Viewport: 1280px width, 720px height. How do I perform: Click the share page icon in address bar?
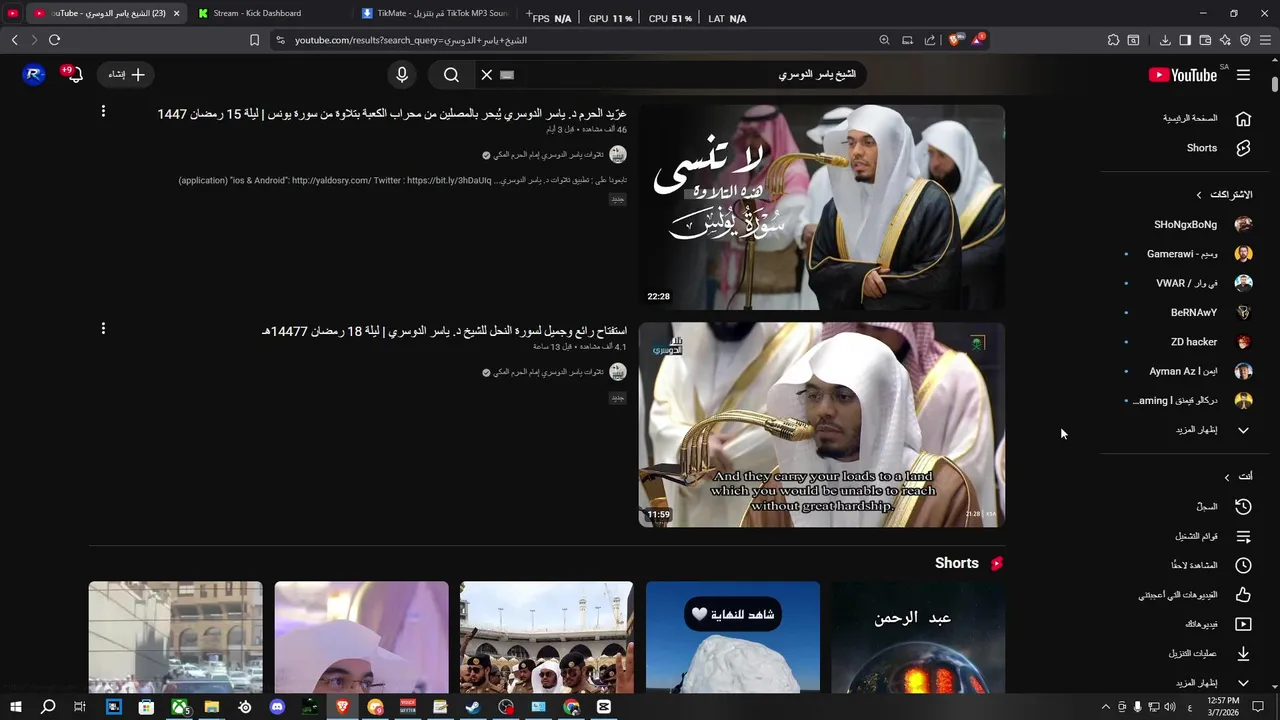coord(930,40)
